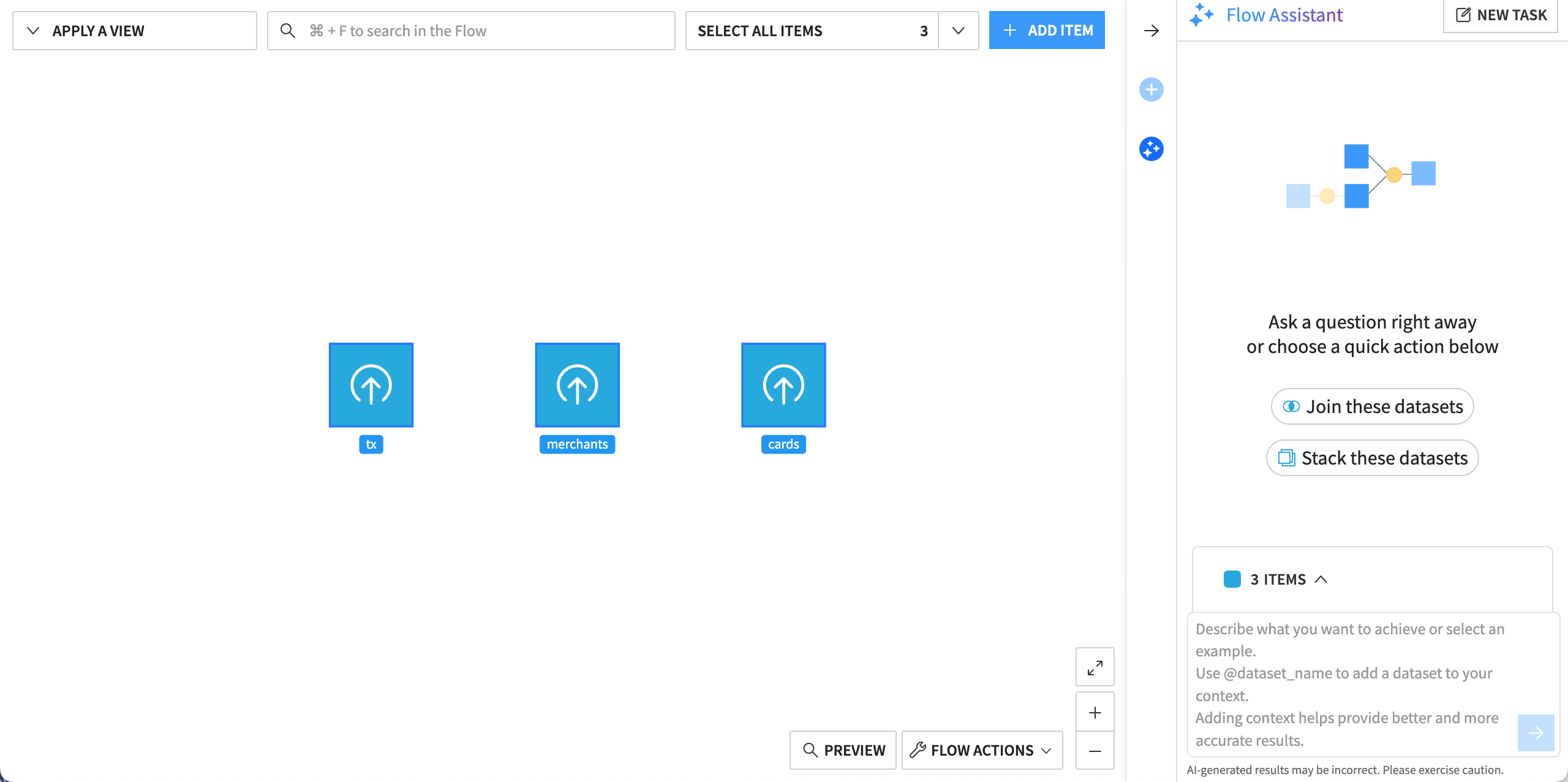This screenshot has height=782, width=1568.
Task: Click the blue plus circle sidebar icon
Action: [1151, 89]
